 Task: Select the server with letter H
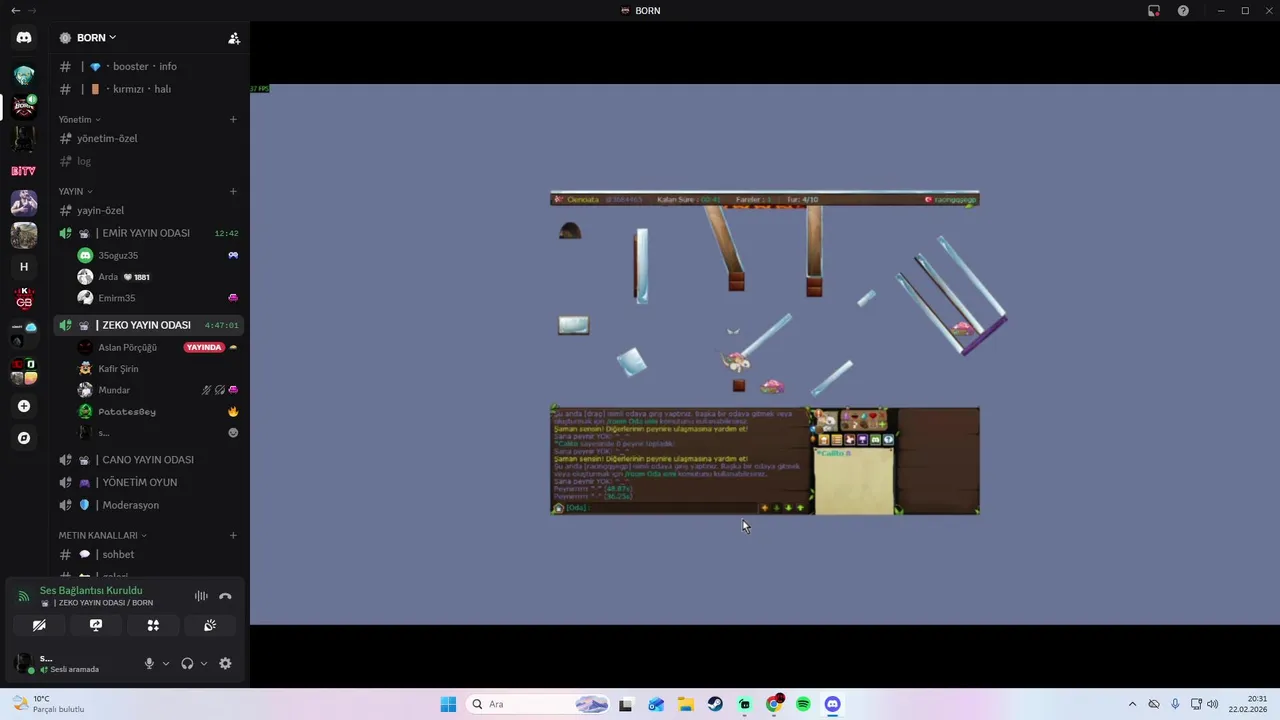(x=24, y=267)
